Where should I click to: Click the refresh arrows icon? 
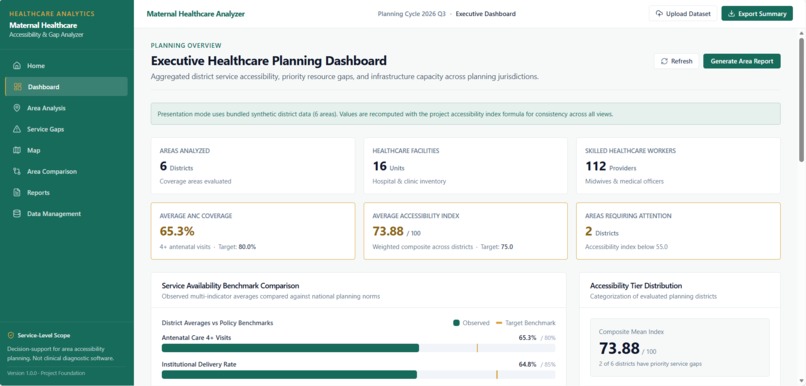[664, 61]
